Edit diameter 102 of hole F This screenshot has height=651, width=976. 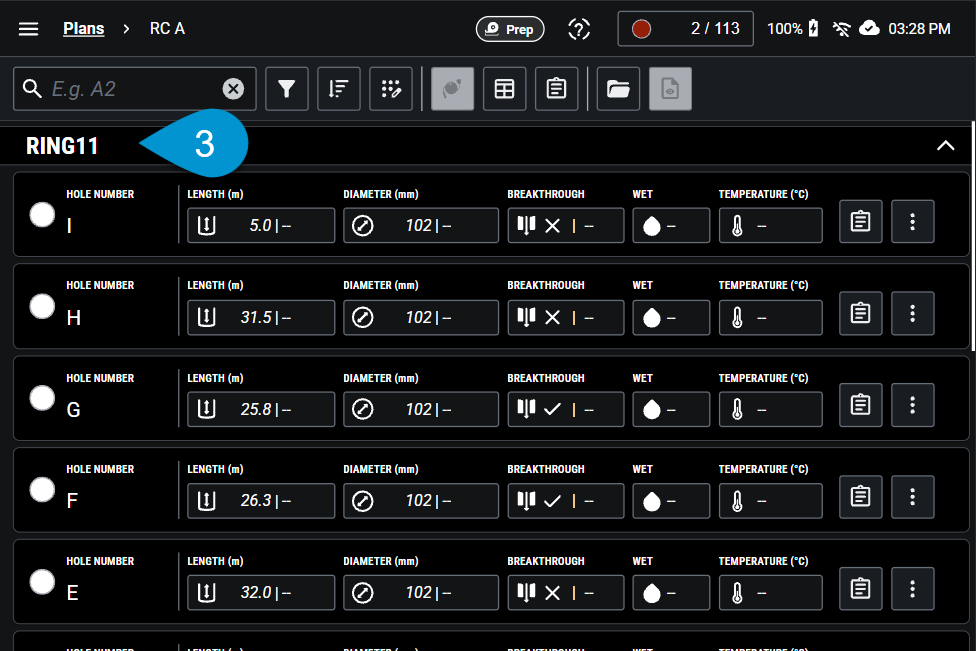pyautogui.click(x=421, y=500)
